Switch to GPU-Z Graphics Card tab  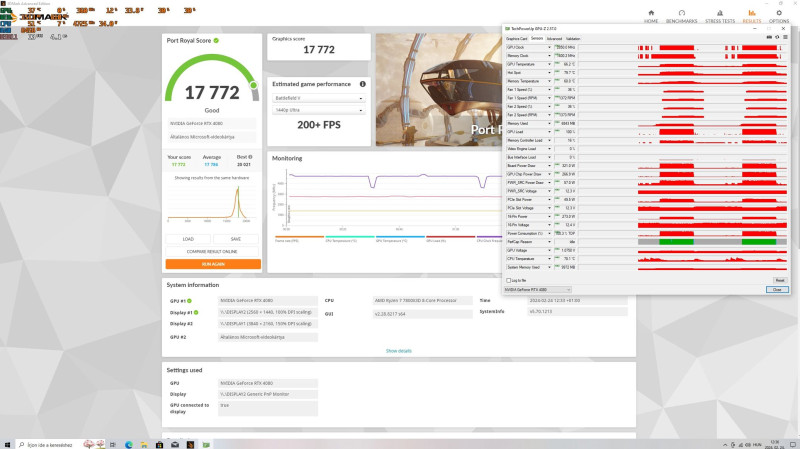516,39
